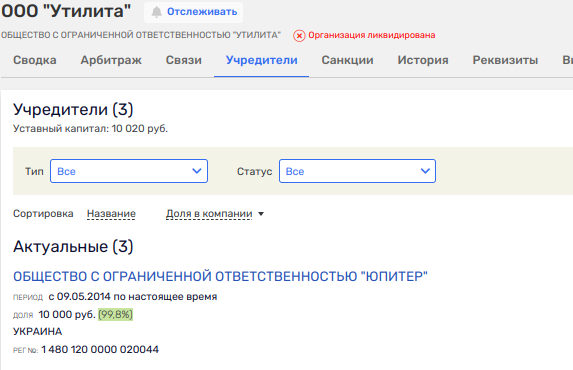Switch to the Арбитраж tab

point(111,60)
